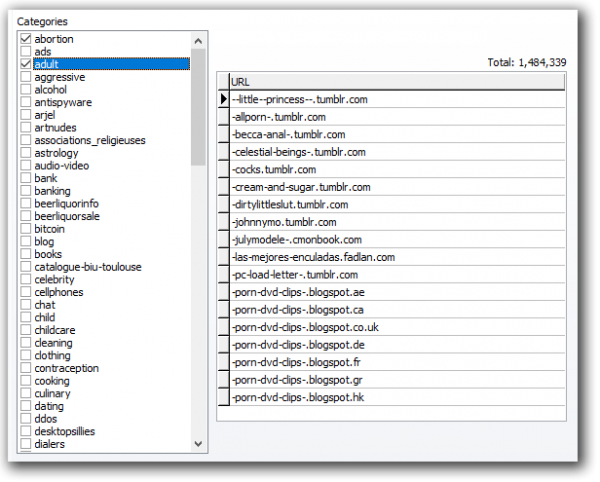The width and height of the screenshot is (600, 482).
Task: Enable the ddos category checkbox
Action: coord(26,418)
